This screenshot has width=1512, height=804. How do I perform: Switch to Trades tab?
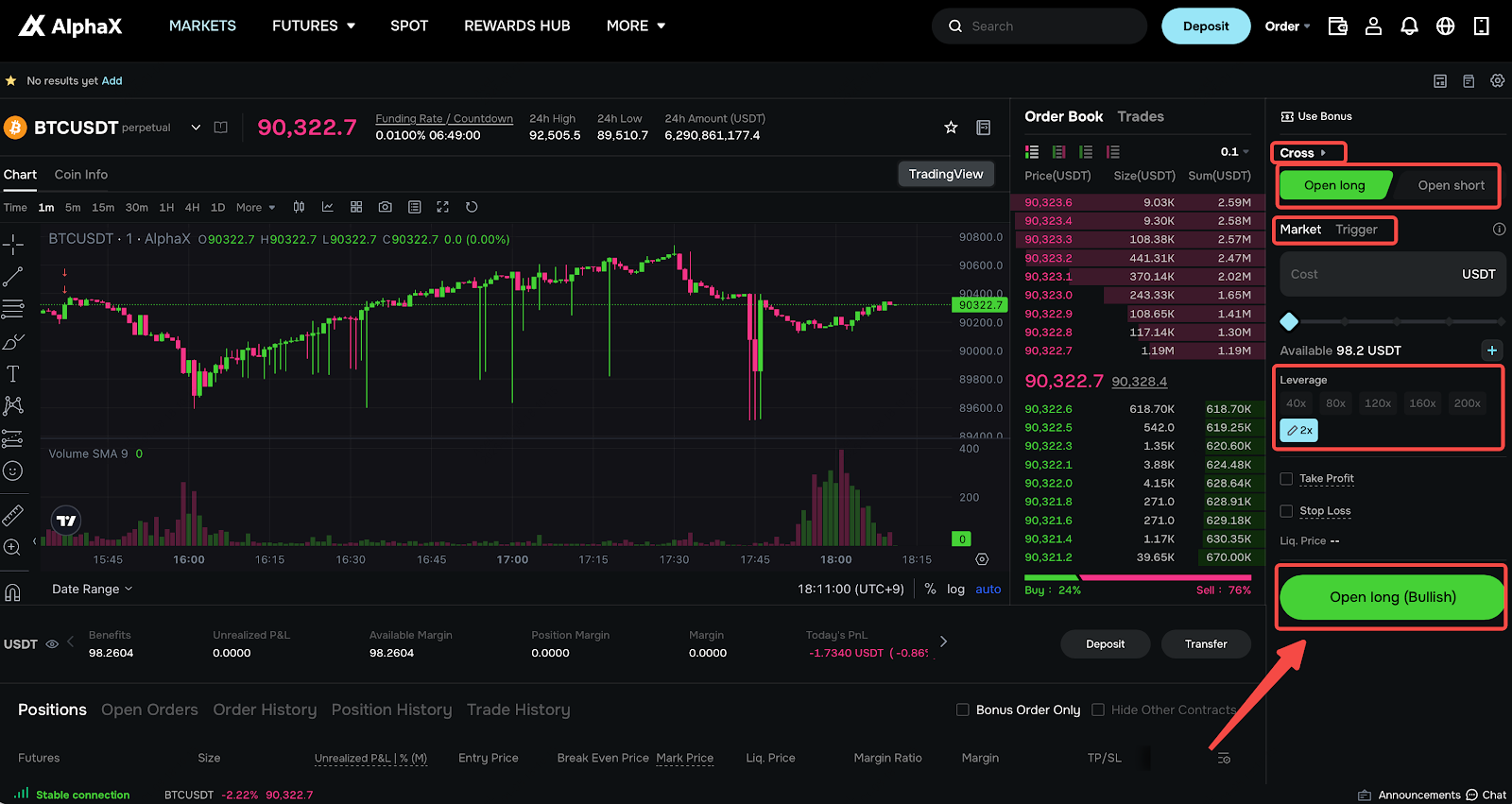coord(1141,116)
